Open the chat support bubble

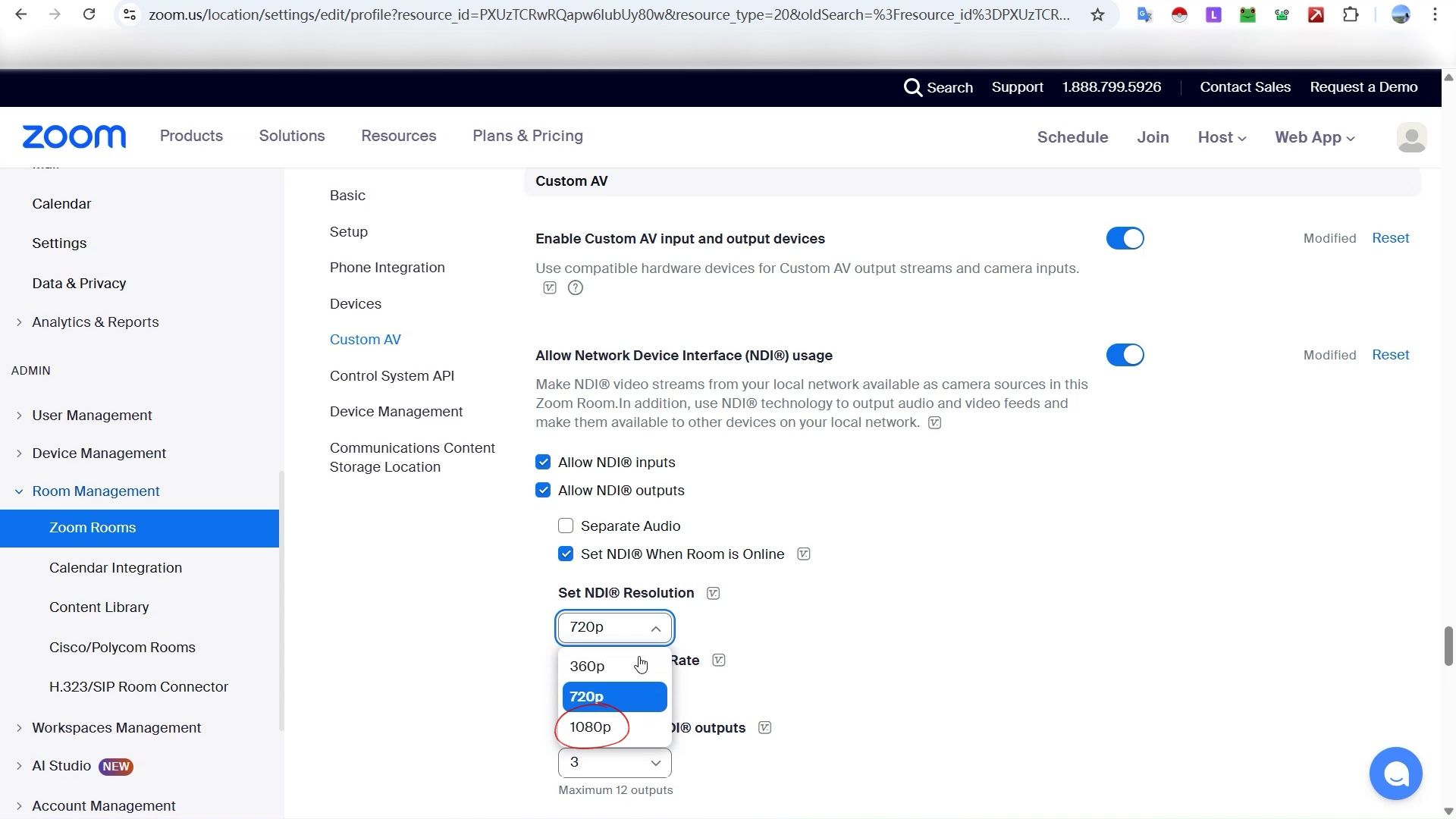pos(1395,773)
